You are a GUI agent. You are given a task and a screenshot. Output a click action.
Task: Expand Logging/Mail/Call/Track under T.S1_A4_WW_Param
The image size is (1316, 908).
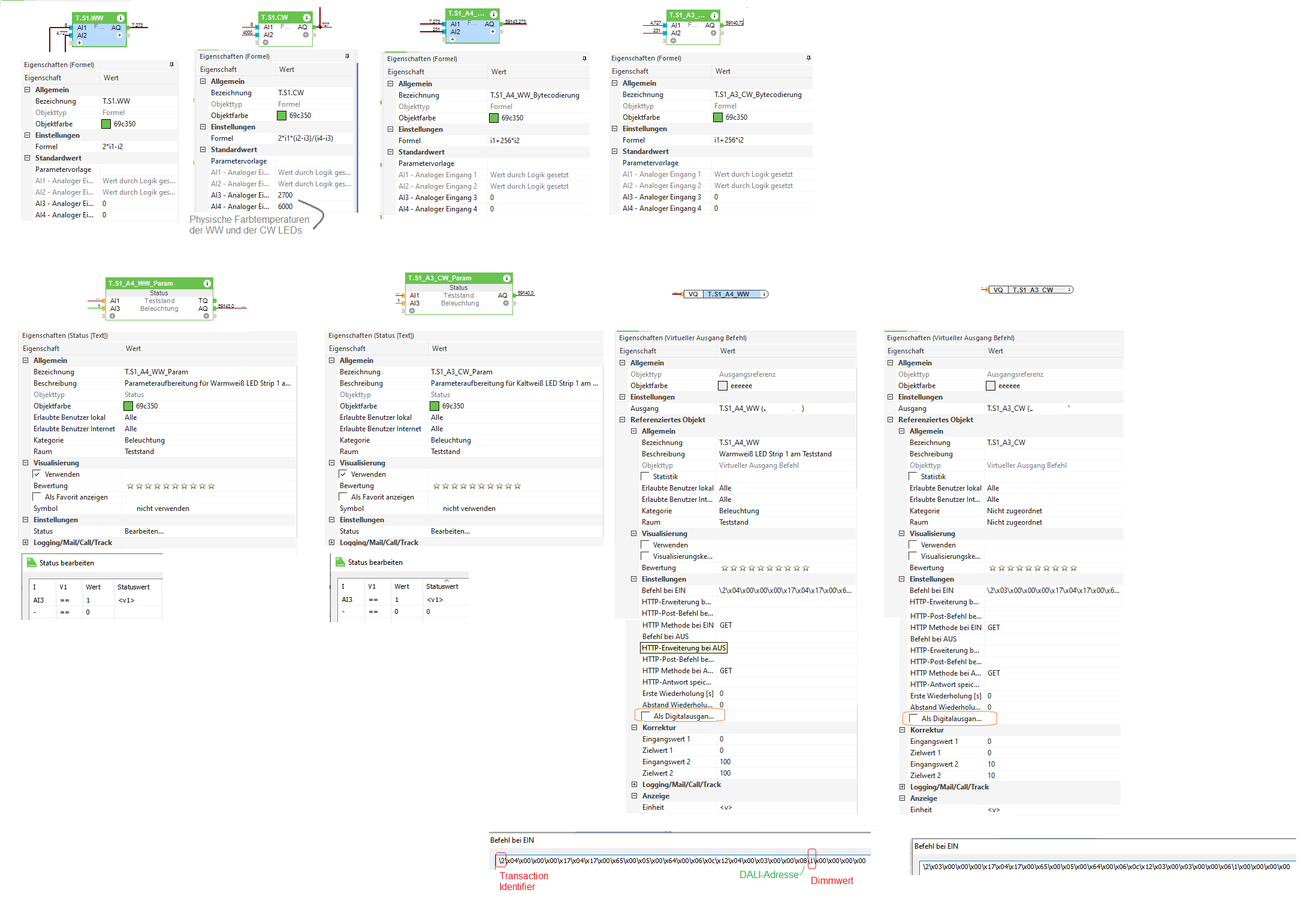click(26, 543)
